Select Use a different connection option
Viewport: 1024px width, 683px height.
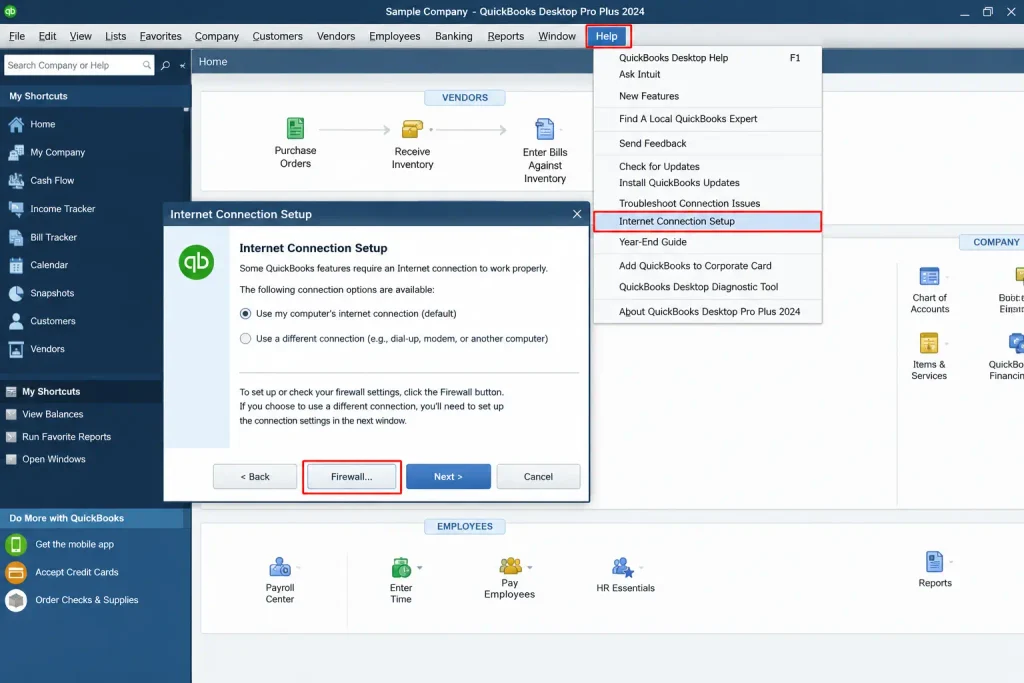click(x=246, y=339)
